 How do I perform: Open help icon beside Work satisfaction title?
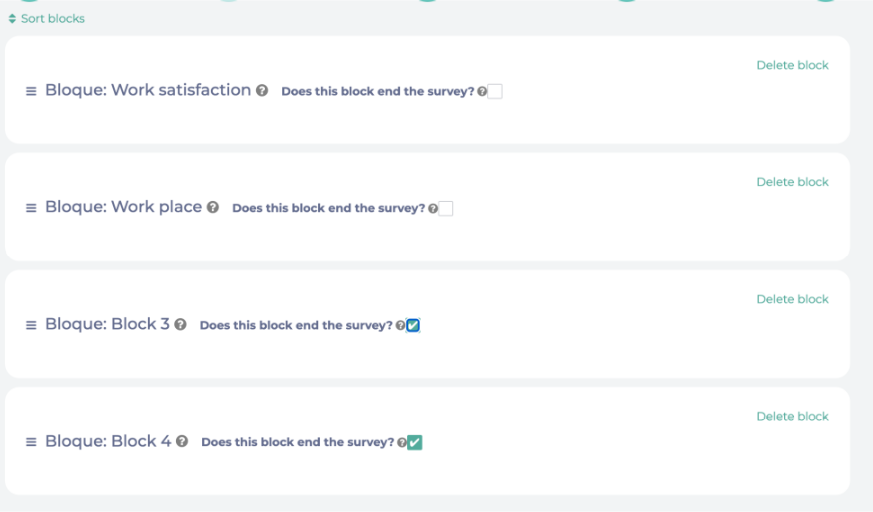point(262,91)
